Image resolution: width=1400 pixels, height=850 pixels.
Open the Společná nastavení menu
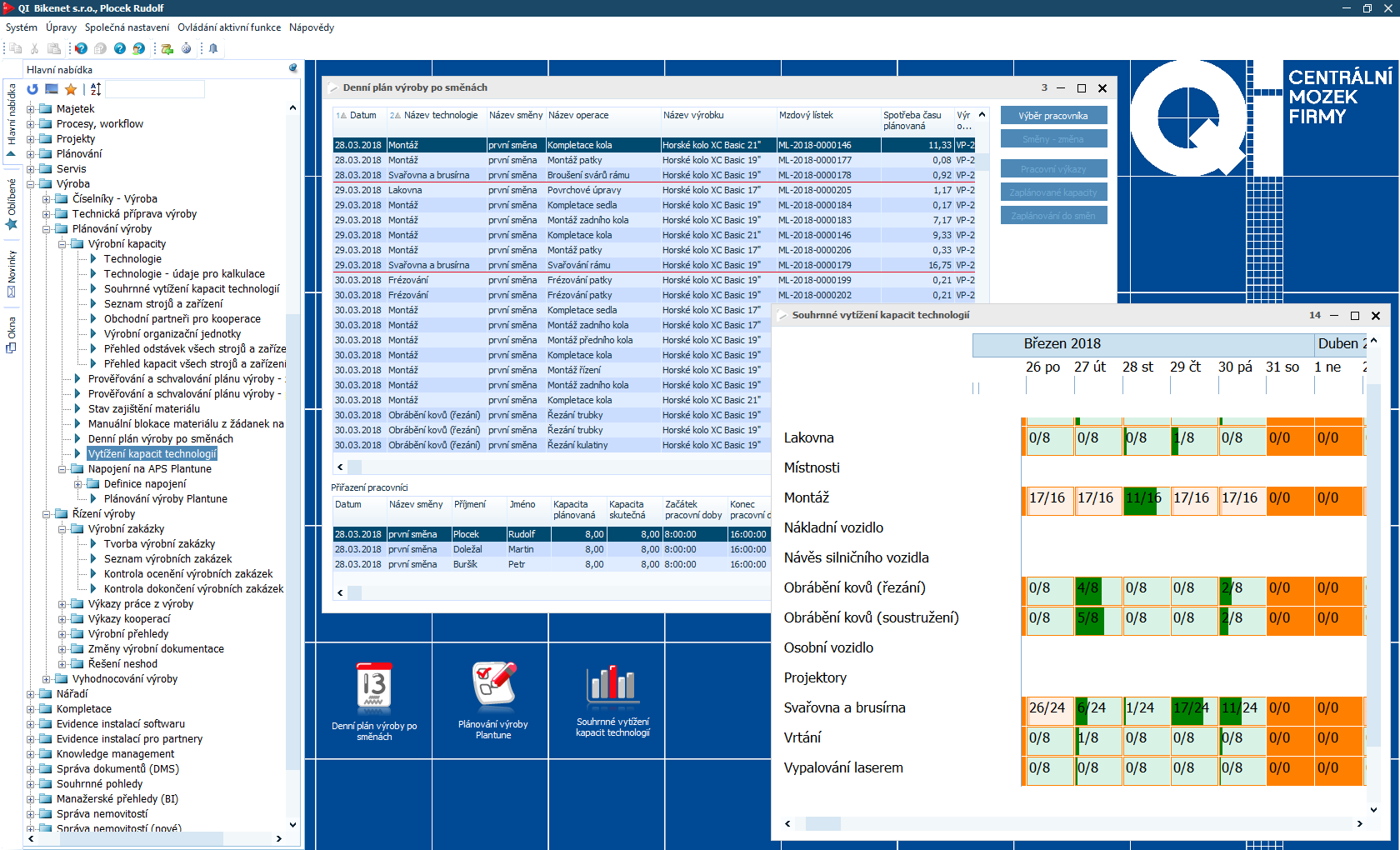coord(127,27)
